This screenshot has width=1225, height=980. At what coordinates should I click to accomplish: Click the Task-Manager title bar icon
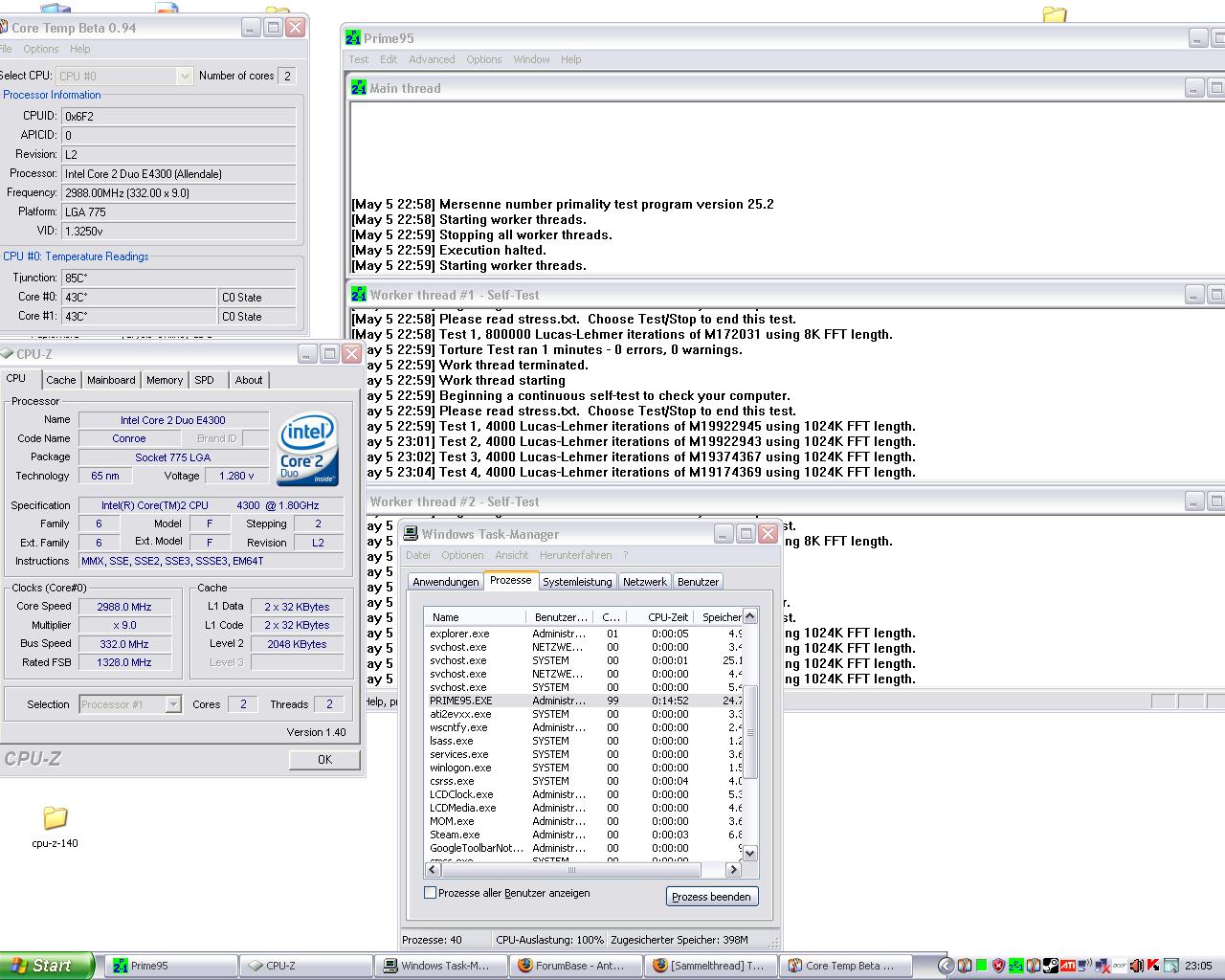pyautogui.click(x=411, y=534)
